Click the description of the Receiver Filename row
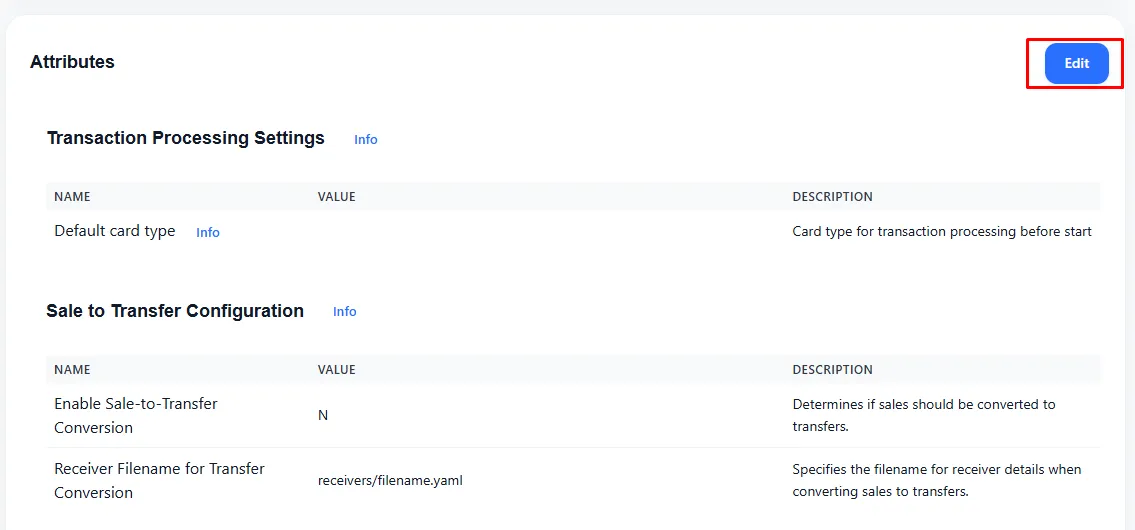1135x530 pixels. point(937,480)
